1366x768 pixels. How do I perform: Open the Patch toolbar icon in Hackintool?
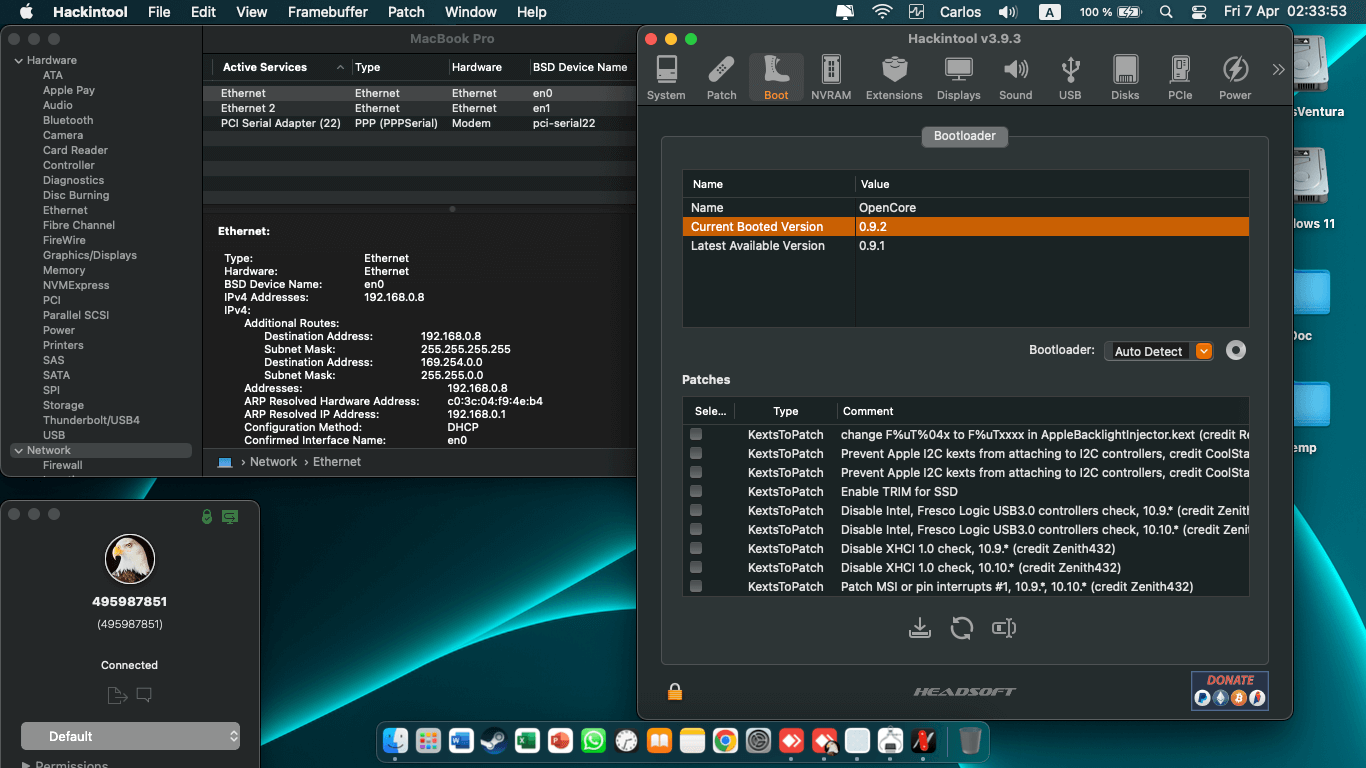coord(721,78)
